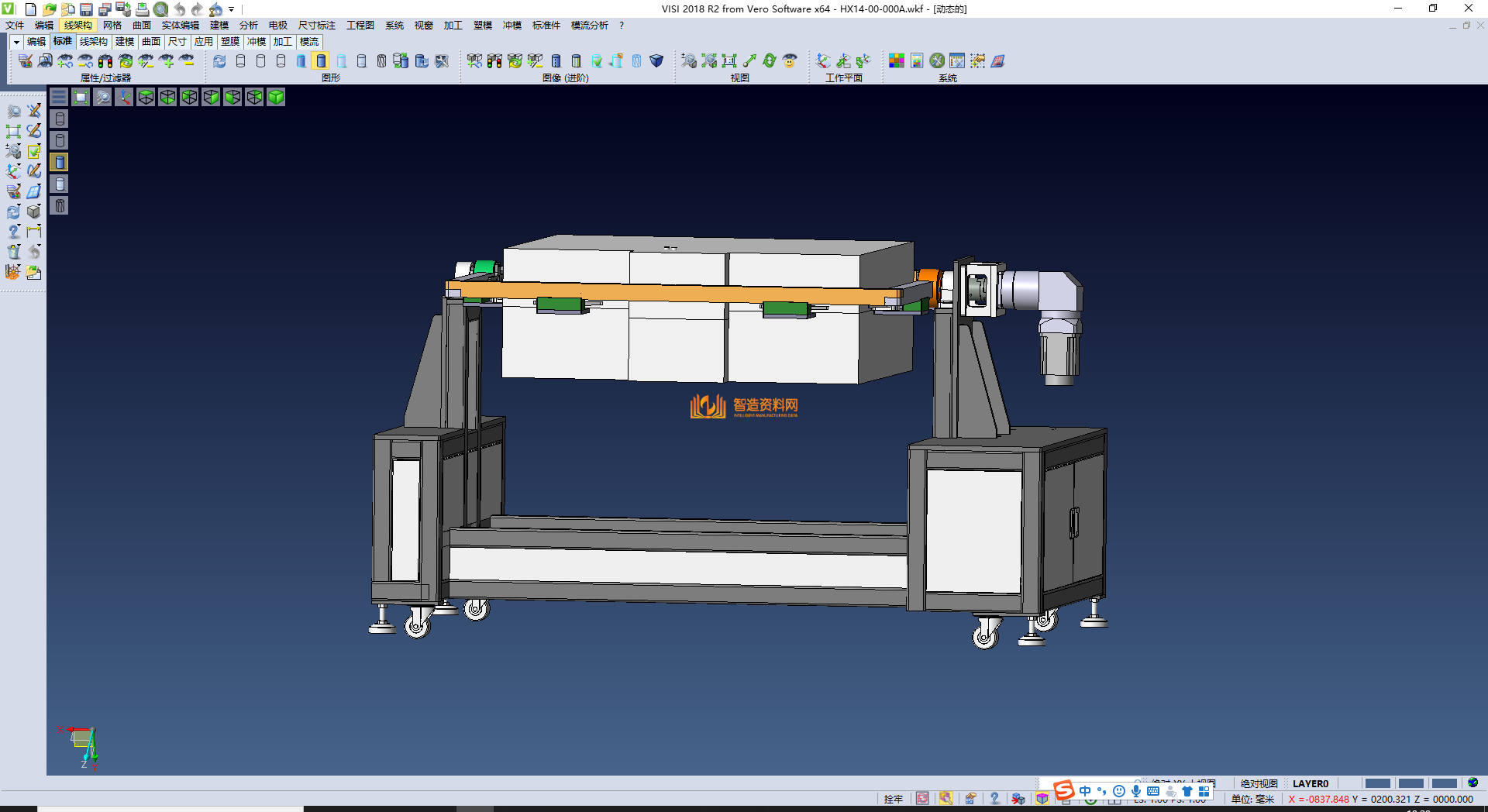Click the save disk icon
This screenshot has width=1488, height=812.
(x=87, y=9)
